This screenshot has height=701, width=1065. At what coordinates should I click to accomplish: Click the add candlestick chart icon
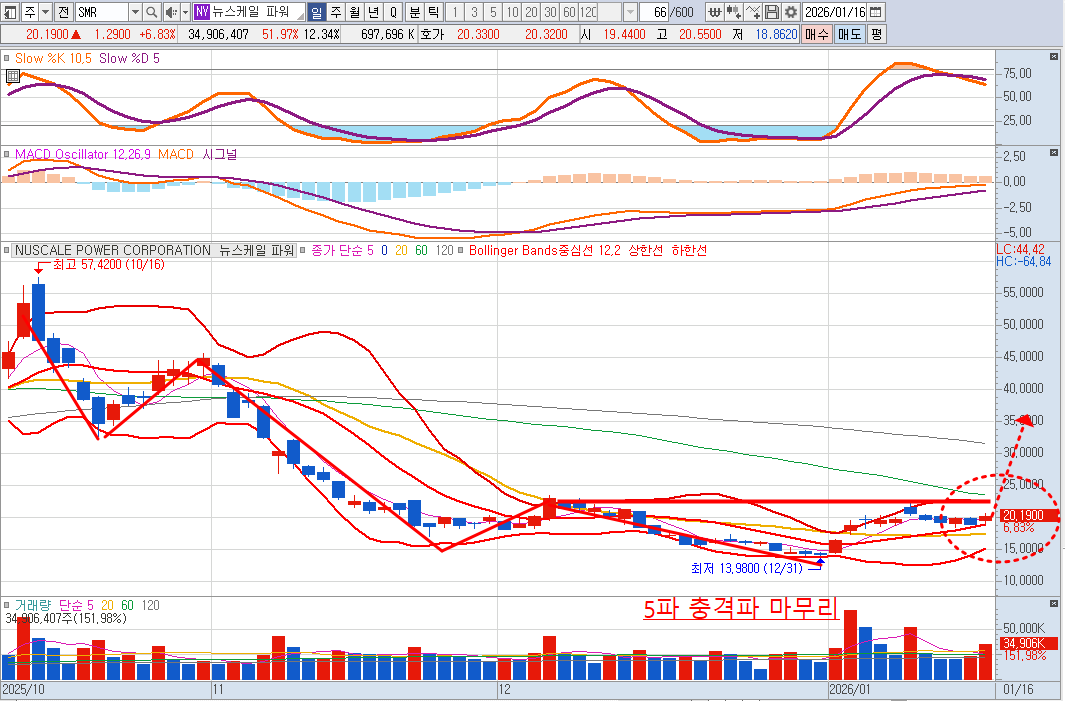click(733, 12)
